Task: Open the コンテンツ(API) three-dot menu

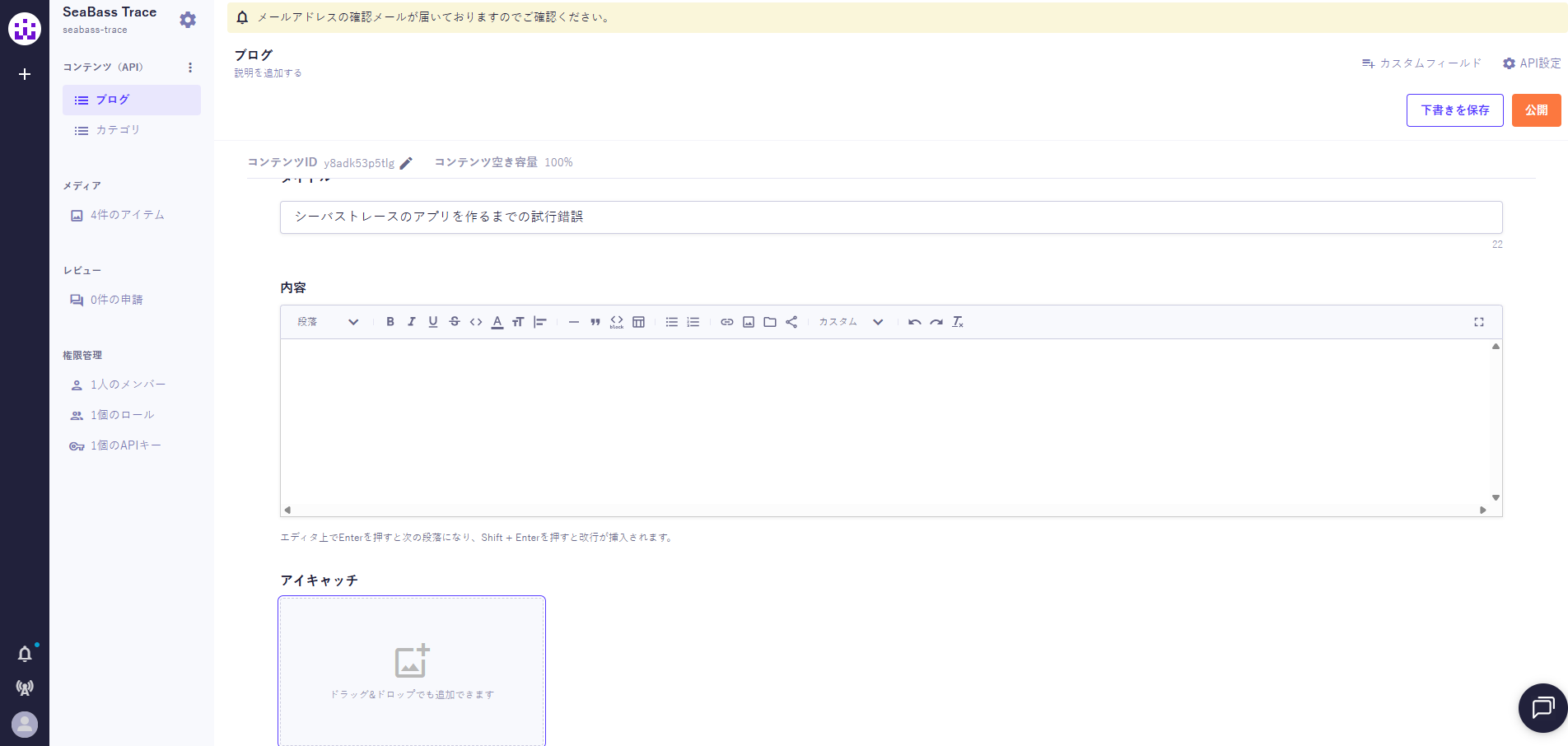Action: click(x=190, y=68)
